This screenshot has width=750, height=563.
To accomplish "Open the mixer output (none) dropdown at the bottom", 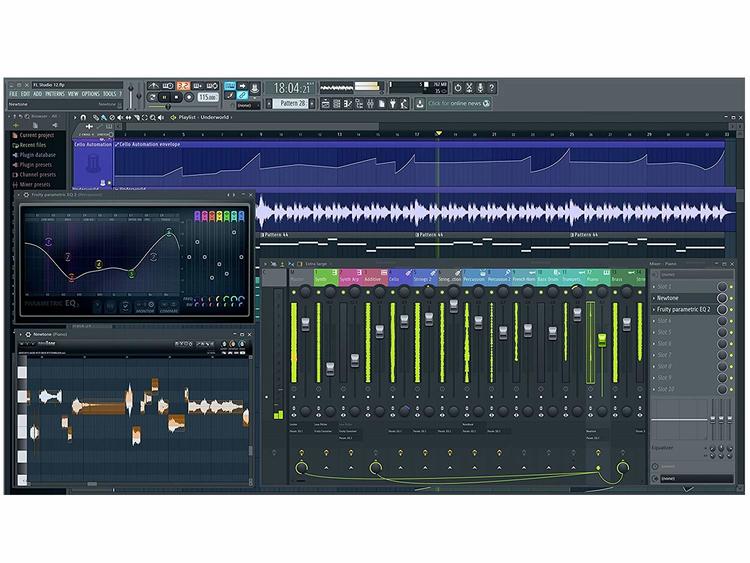I will [x=696, y=478].
